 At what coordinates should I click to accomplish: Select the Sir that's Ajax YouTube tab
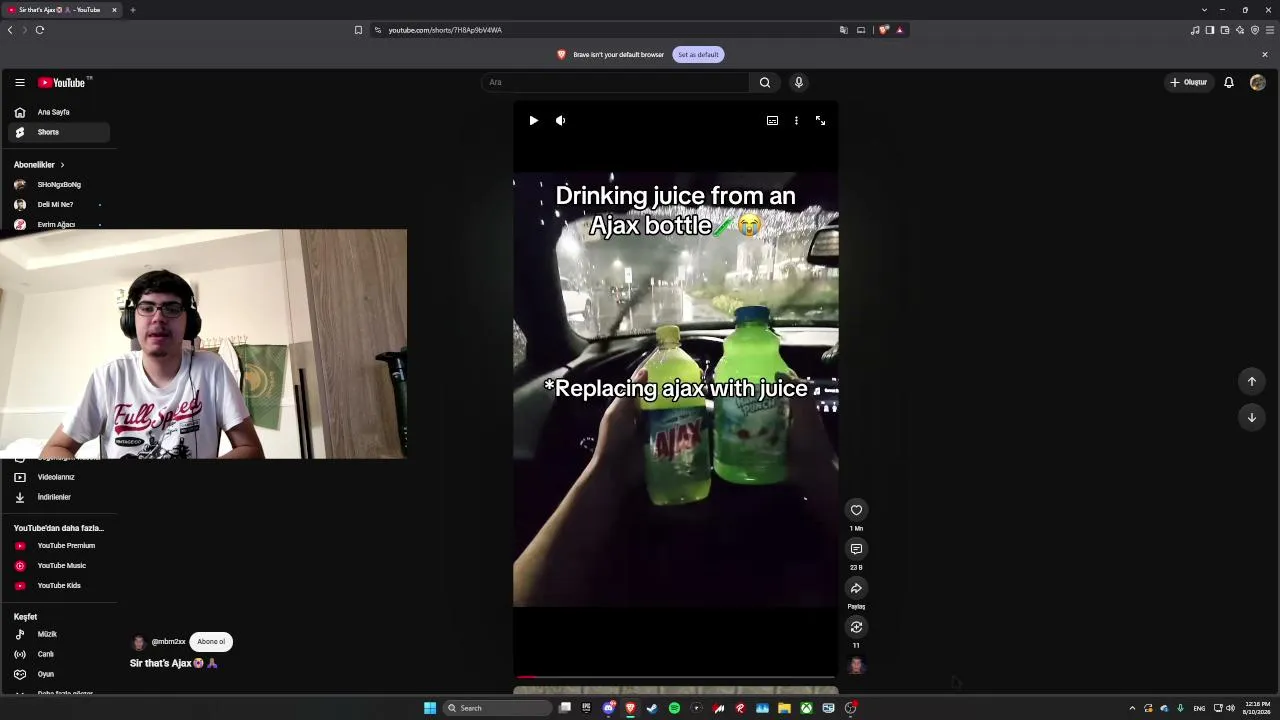(x=62, y=10)
